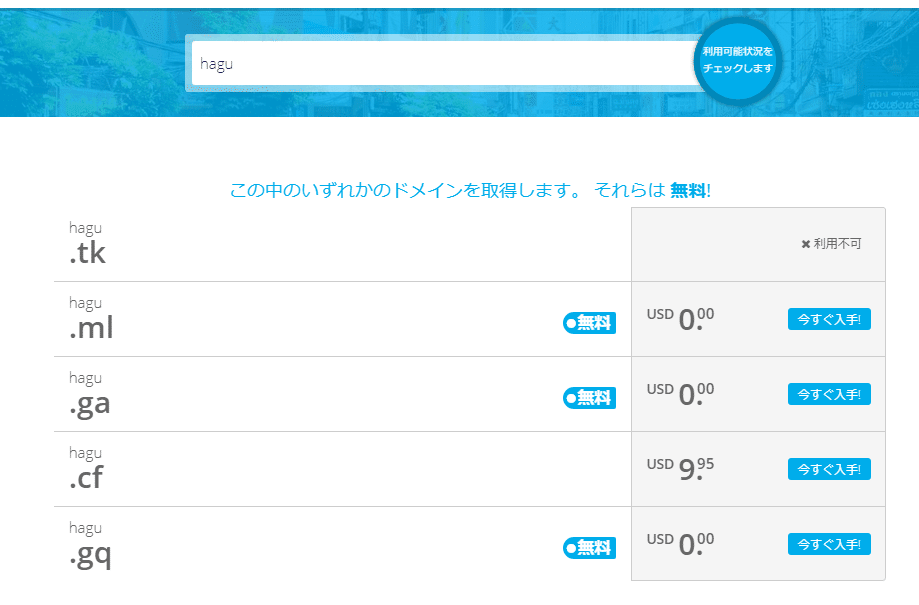Click the unavailable X icon for .tk

806,244
